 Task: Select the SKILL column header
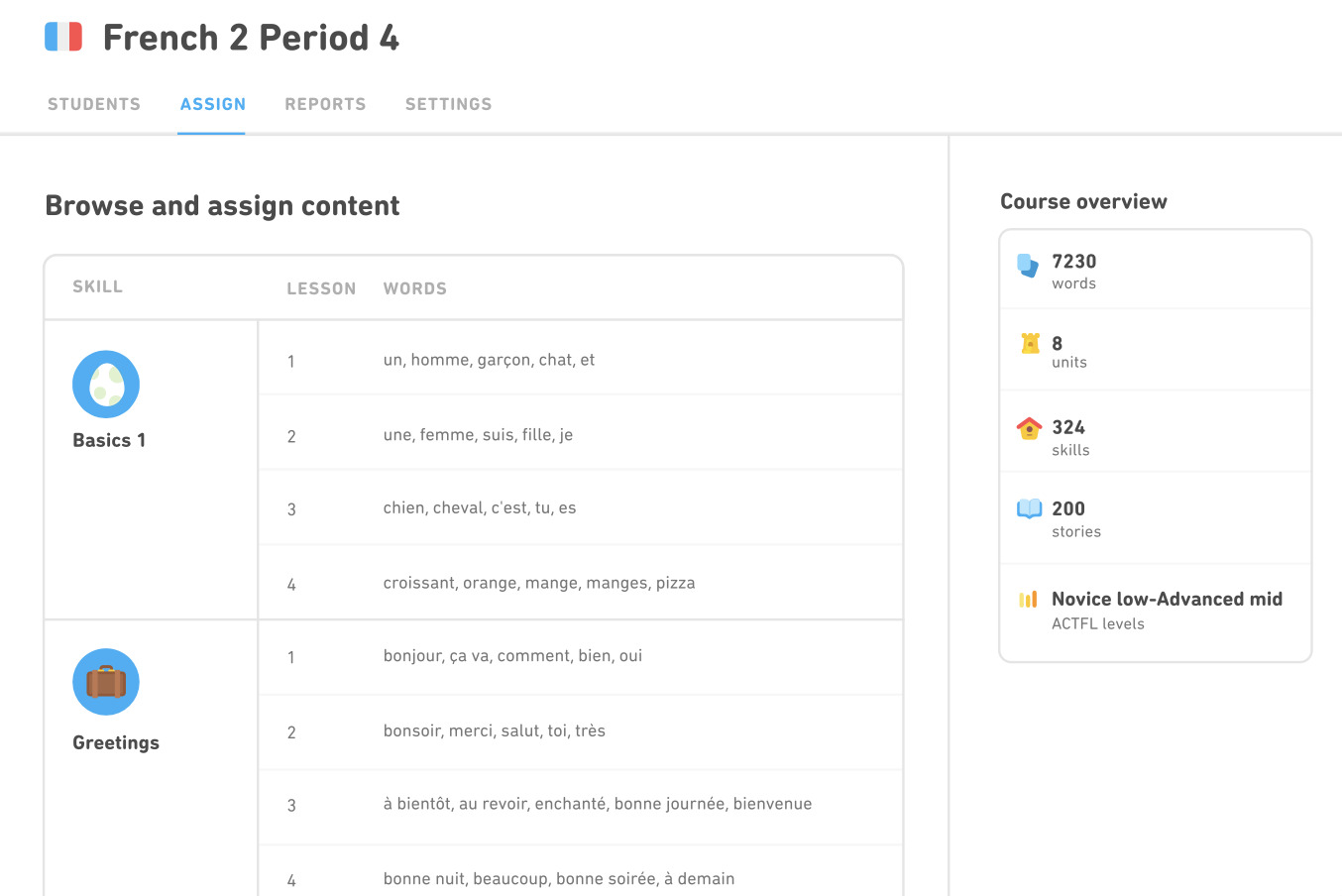pos(97,285)
